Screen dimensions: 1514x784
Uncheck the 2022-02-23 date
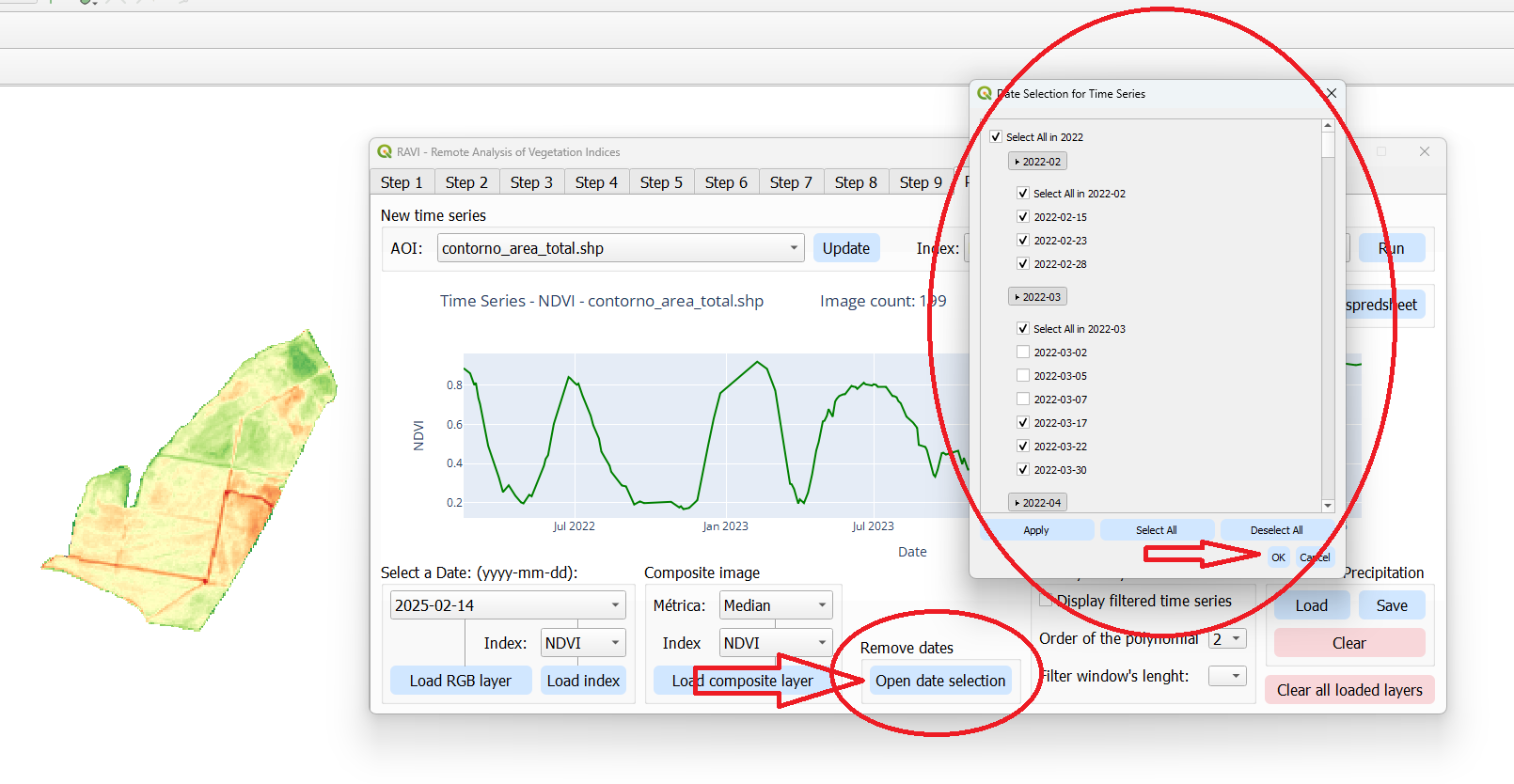point(1023,241)
